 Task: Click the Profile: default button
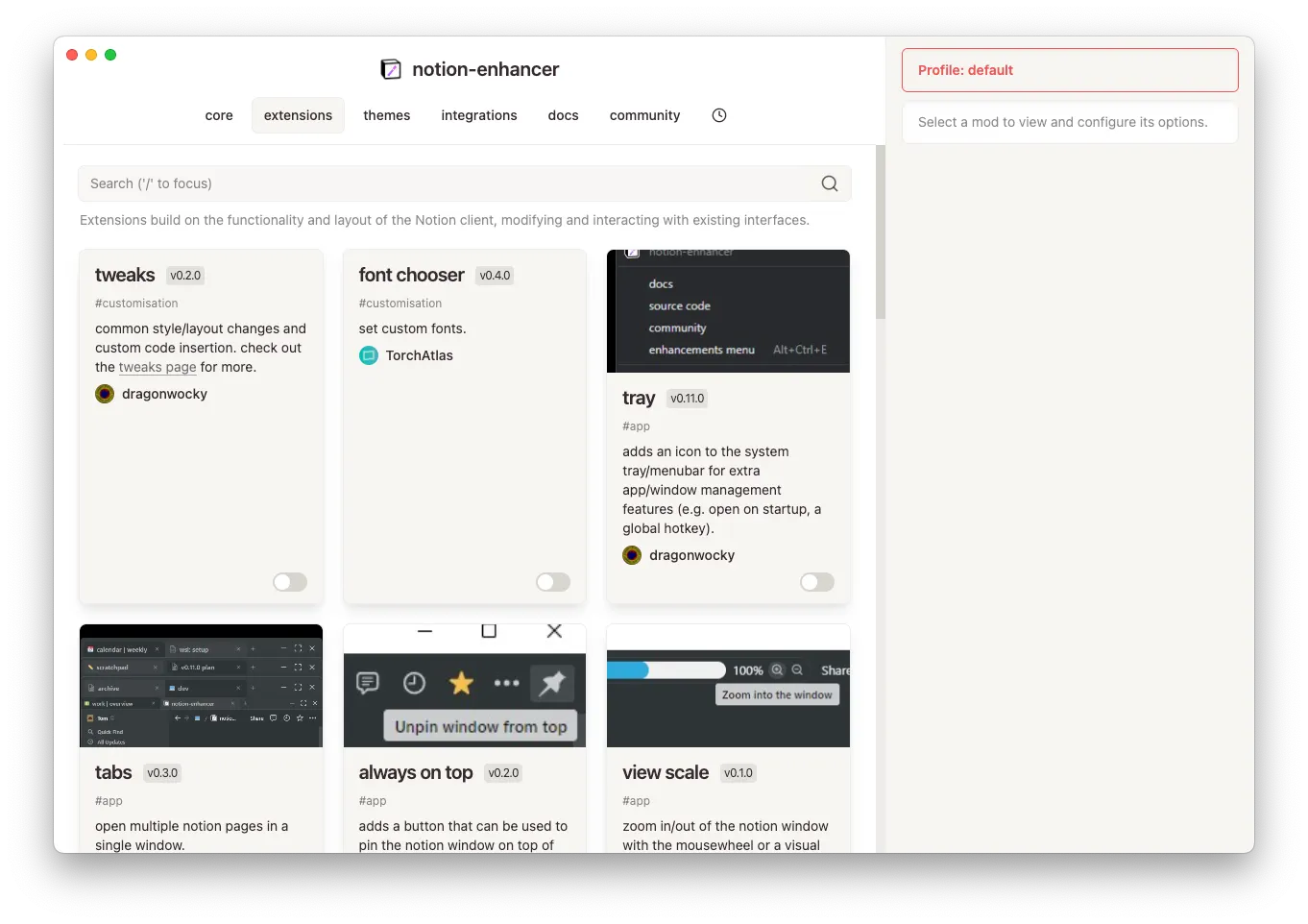pos(1070,70)
